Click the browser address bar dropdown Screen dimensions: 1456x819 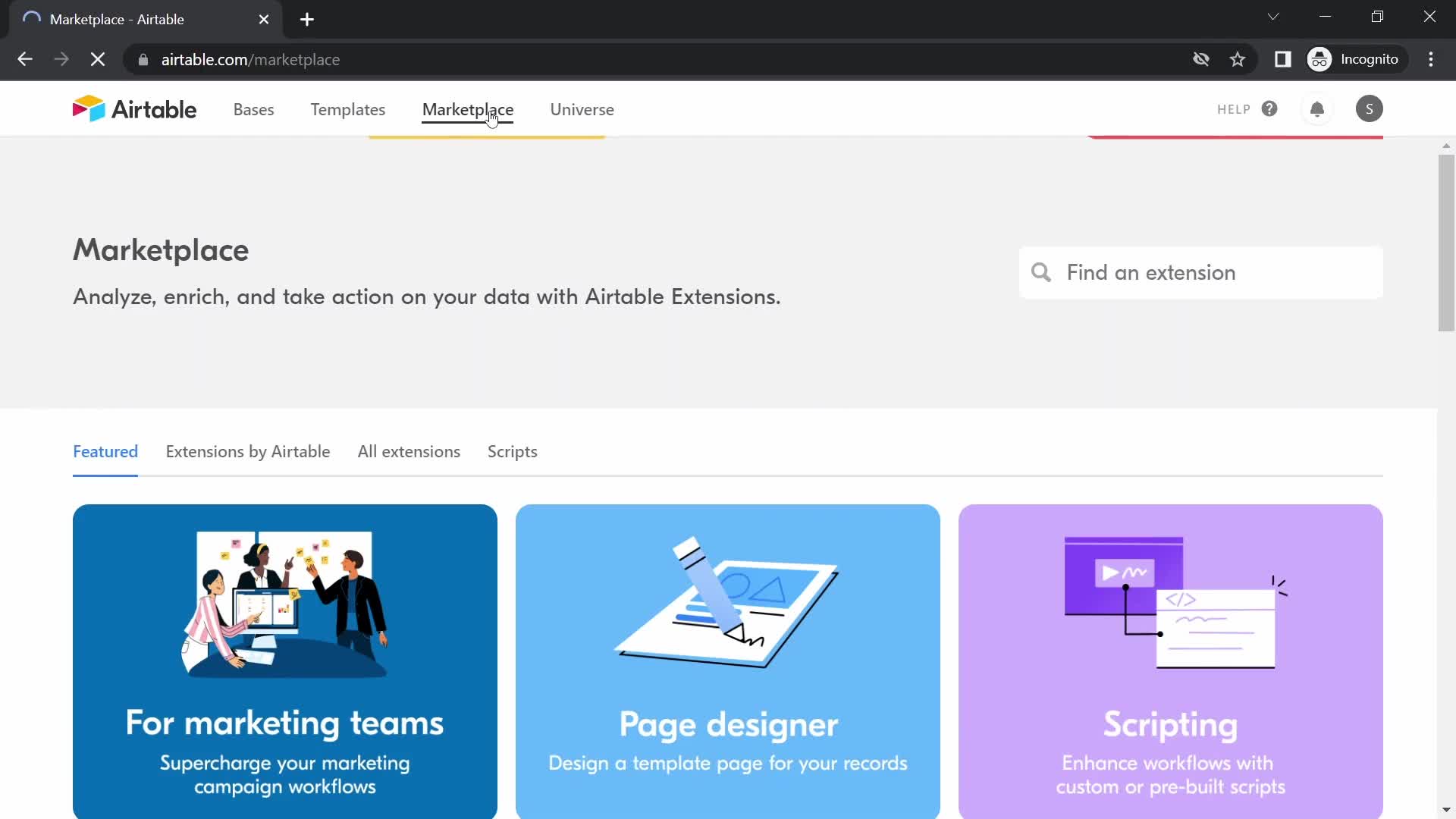pyautogui.click(x=1273, y=18)
